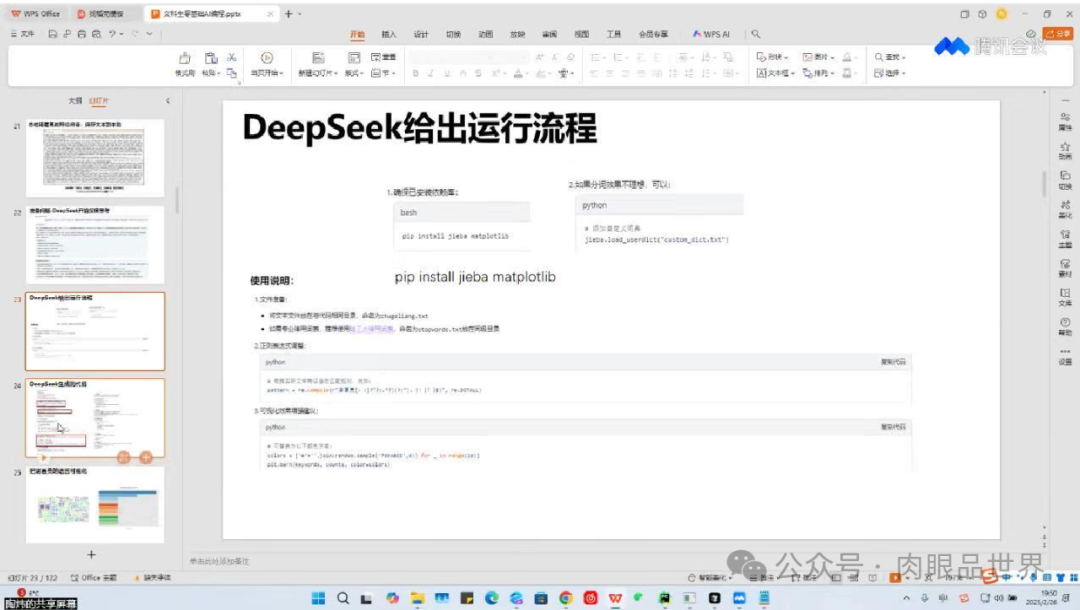Click the Office theme status item
1080x610 pixels.
coord(94,578)
